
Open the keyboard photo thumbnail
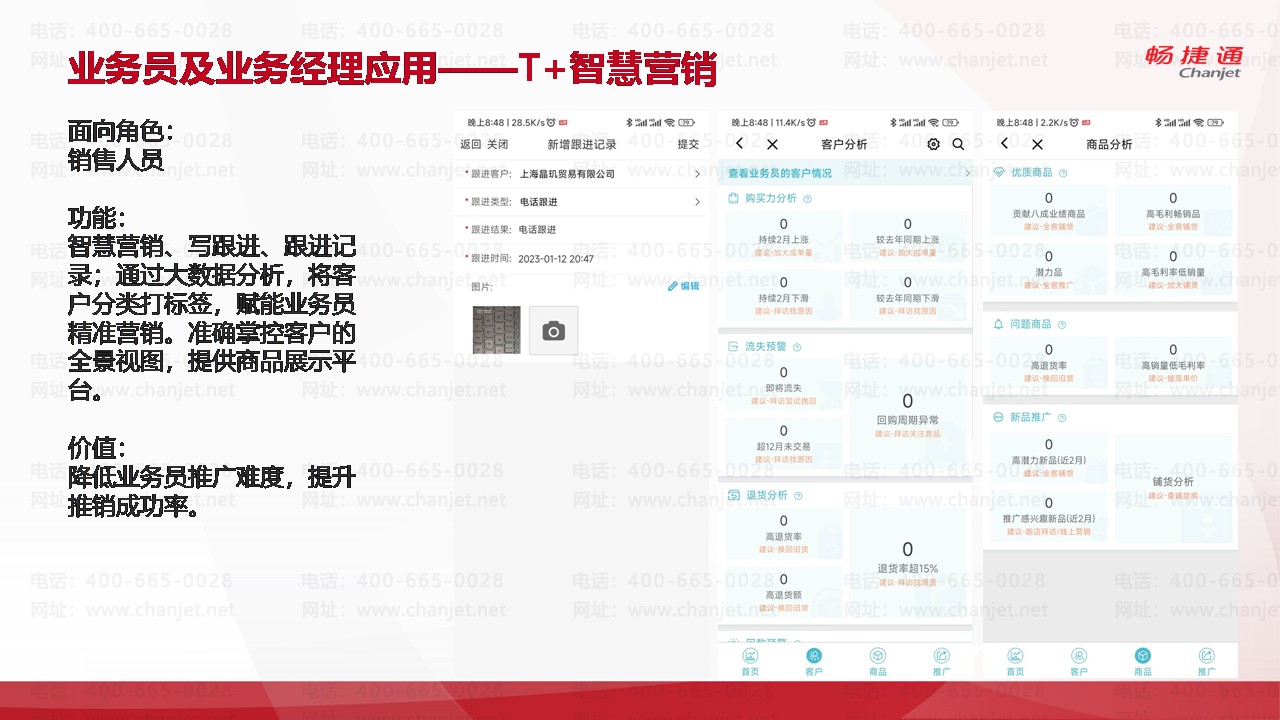point(496,330)
